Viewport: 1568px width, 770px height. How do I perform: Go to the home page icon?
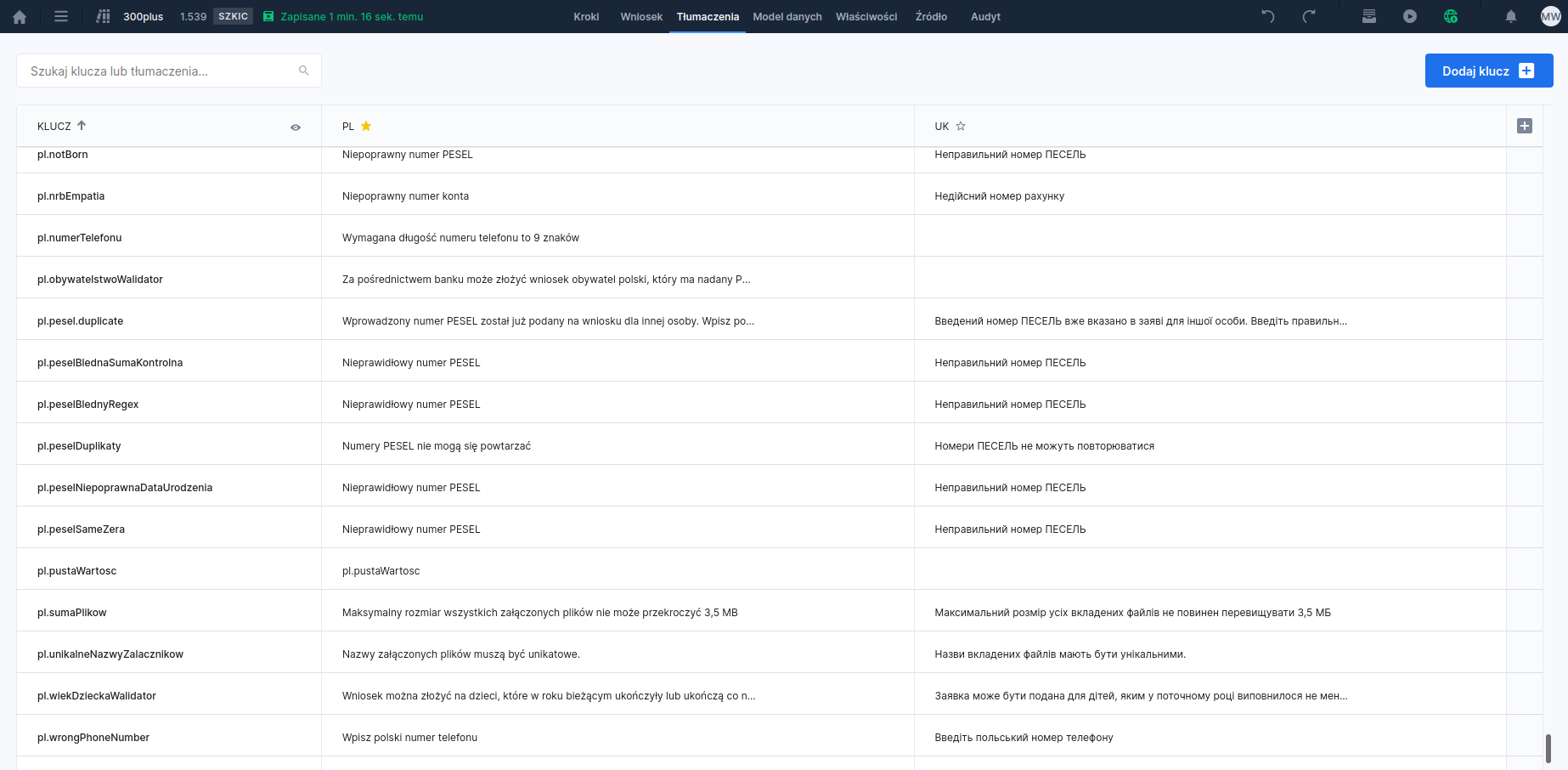coord(20,17)
